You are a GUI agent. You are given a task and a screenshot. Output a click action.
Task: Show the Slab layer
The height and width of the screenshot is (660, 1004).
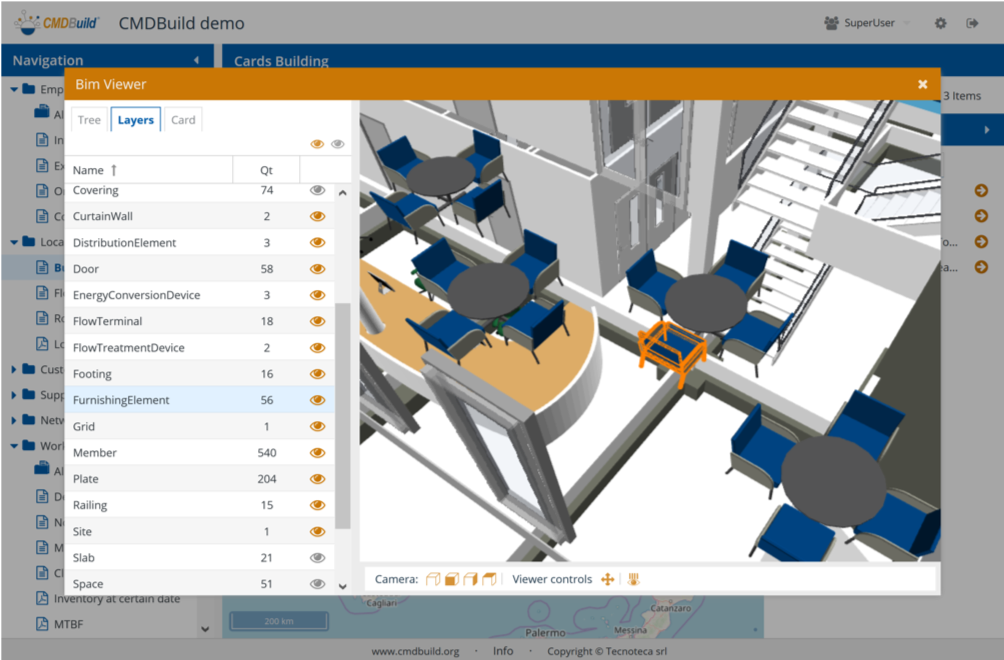click(x=318, y=558)
